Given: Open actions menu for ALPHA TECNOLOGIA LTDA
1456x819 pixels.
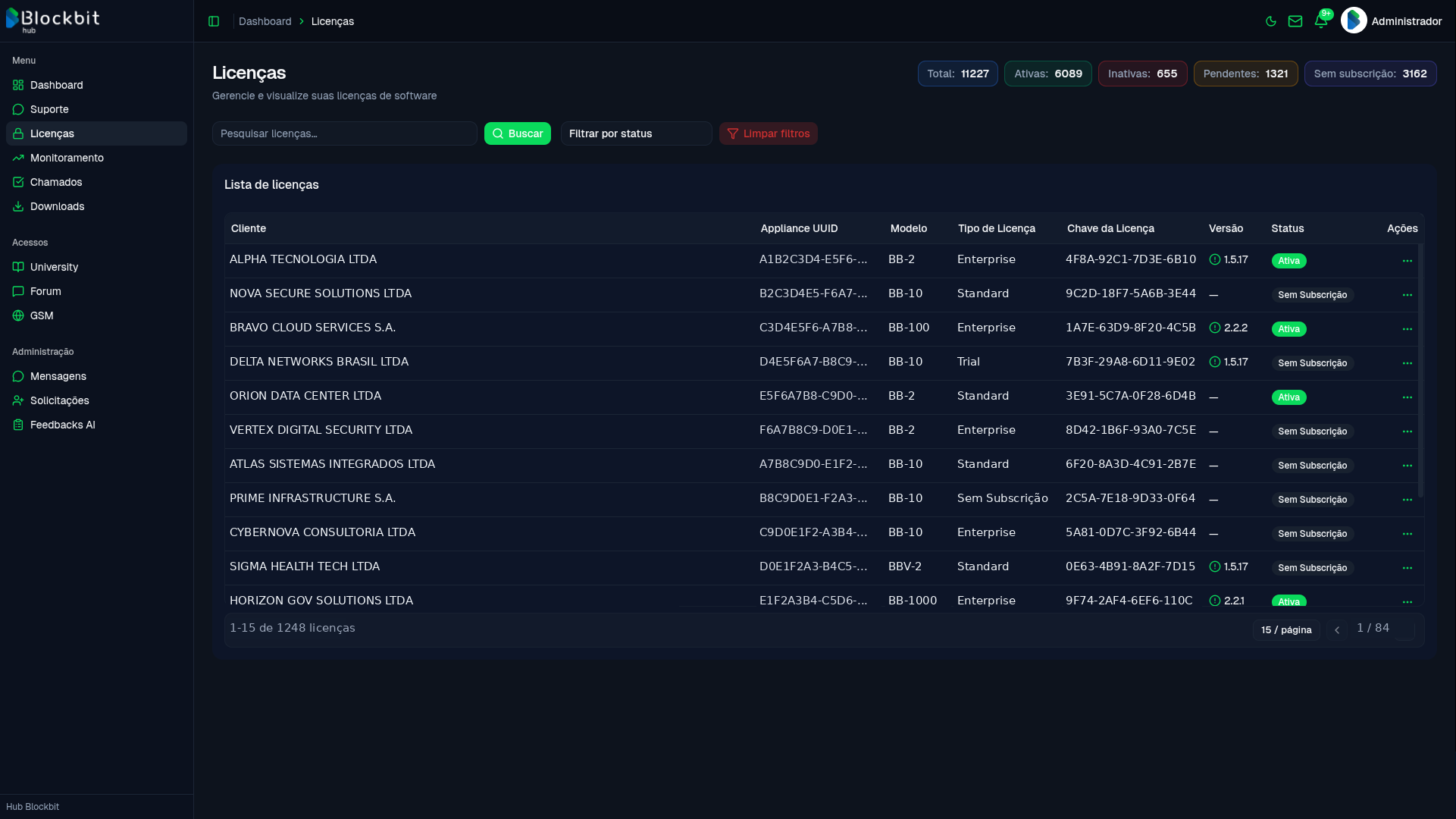Looking at the screenshot, I should (1407, 261).
